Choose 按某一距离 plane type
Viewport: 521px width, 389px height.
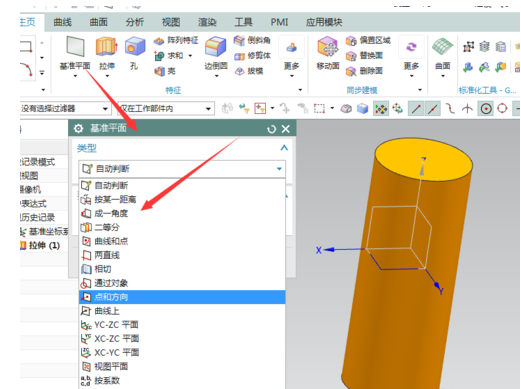click(x=182, y=199)
